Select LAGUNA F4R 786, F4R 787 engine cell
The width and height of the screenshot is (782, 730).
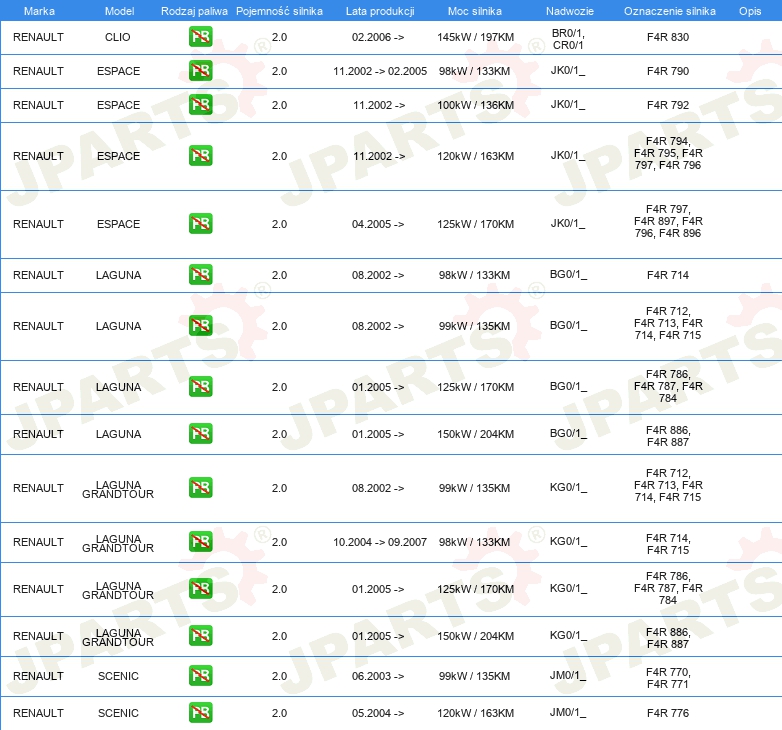point(668,386)
